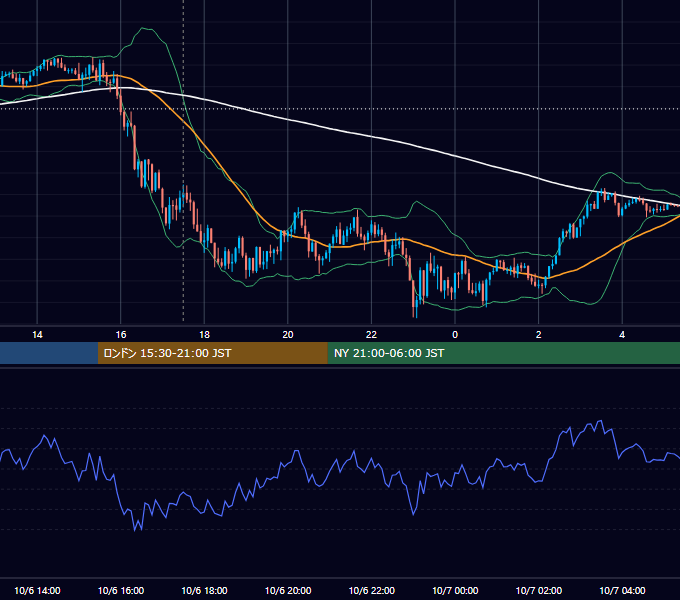Click the 20 hour label on price chart axis

coord(288,335)
